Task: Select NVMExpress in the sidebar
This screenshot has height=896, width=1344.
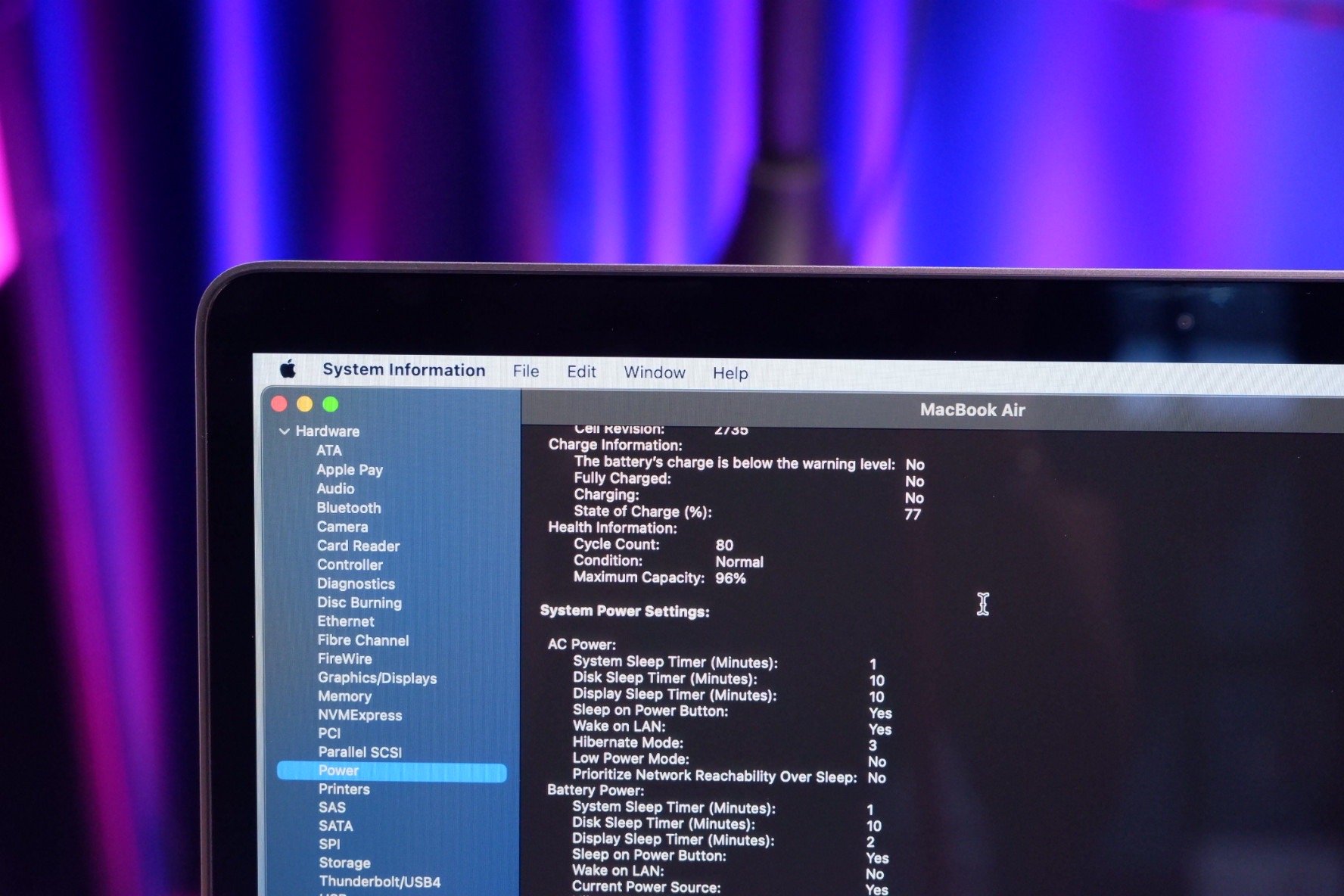Action: [360, 715]
